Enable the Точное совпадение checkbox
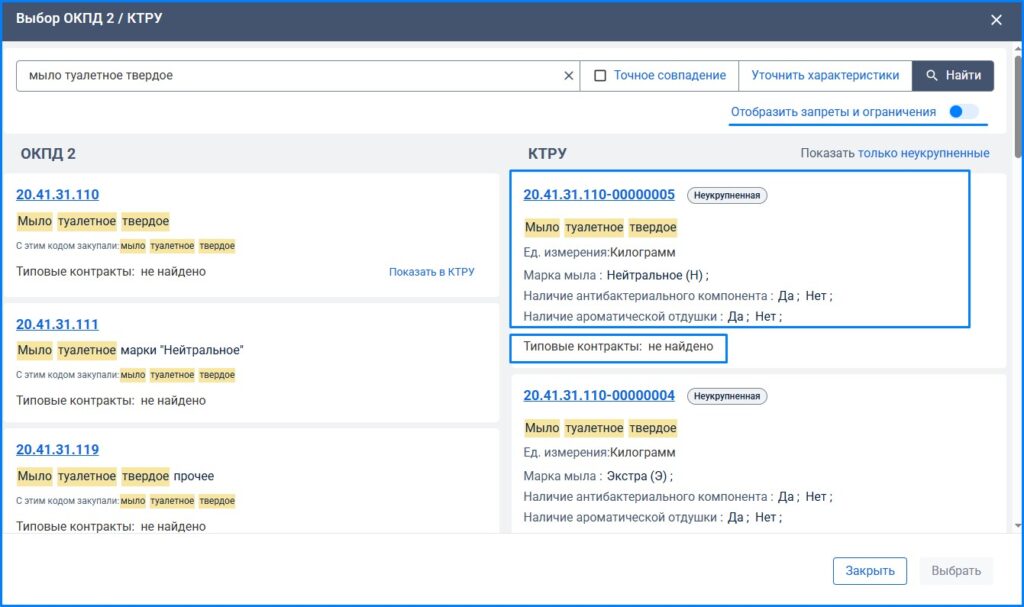Viewport: 1024px width, 607px height. (600, 76)
